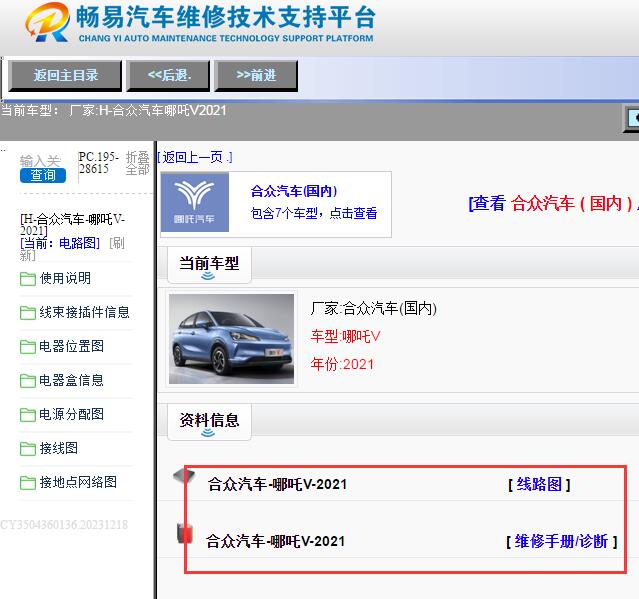Select the 使用说明 tree entry text
The height and width of the screenshot is (599, 639).
click(x=65, y=278)
